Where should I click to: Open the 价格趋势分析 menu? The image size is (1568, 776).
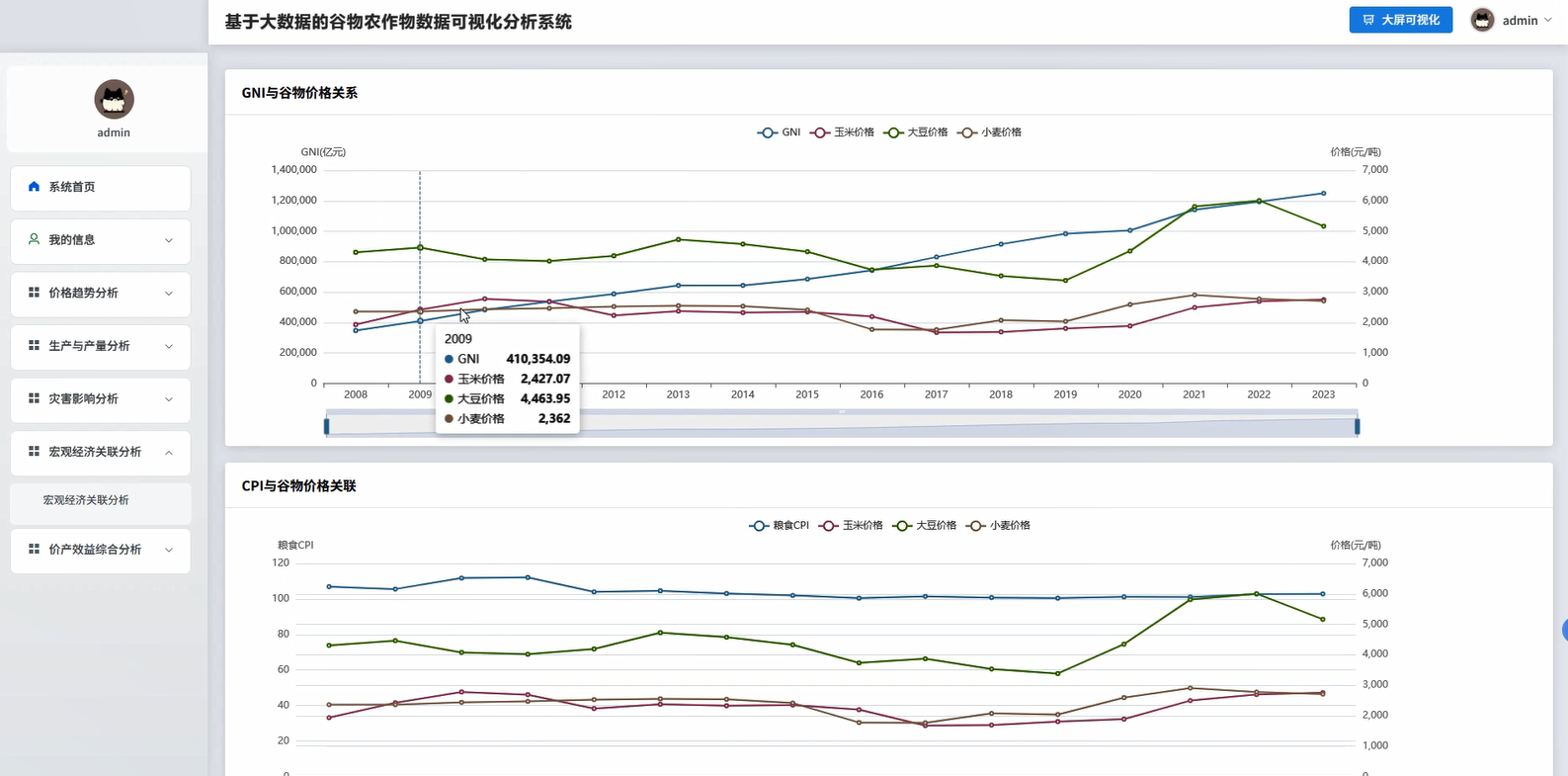coord(100,293)
